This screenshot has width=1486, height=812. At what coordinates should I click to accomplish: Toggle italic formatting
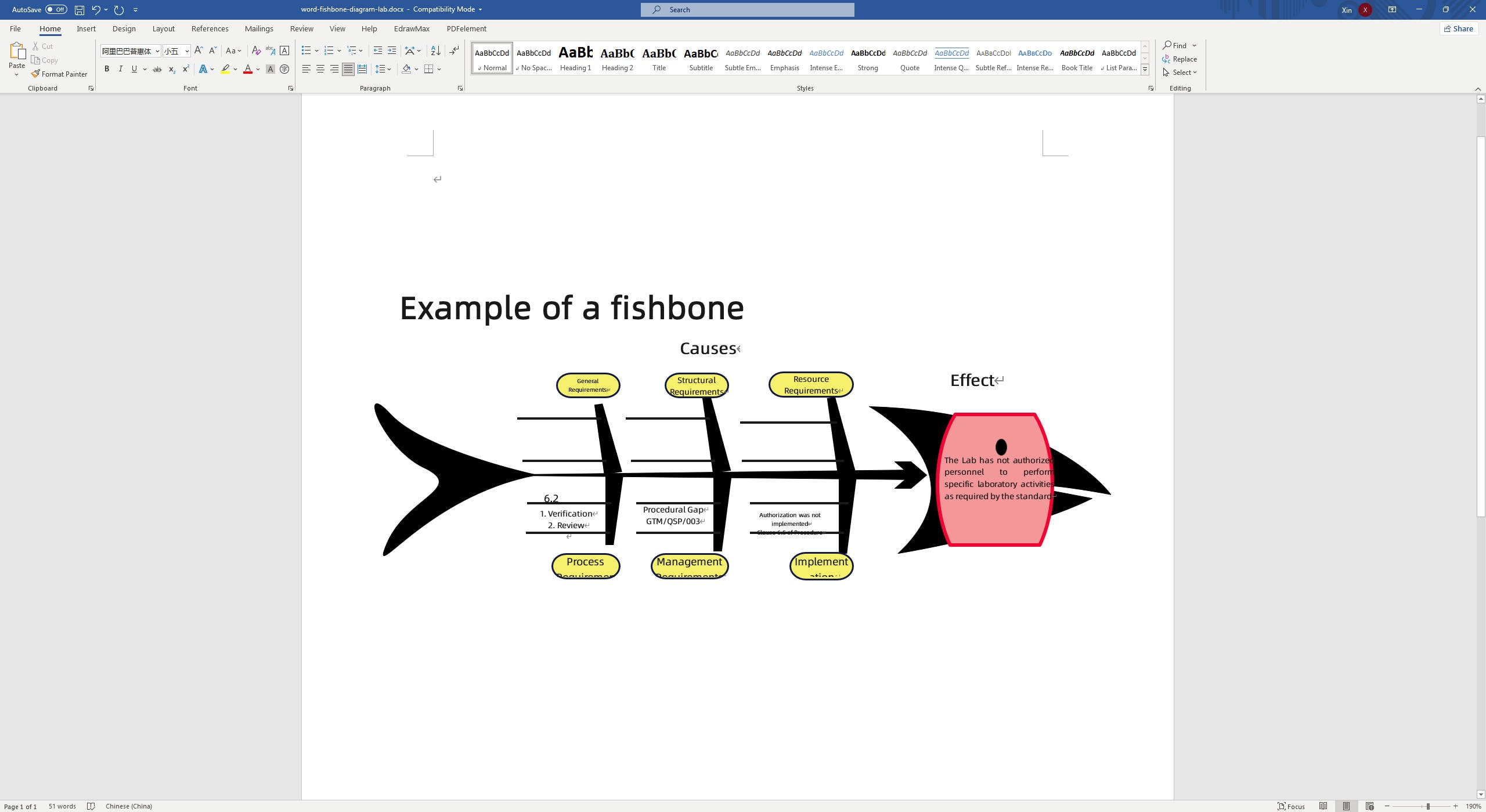coord(121,69)
